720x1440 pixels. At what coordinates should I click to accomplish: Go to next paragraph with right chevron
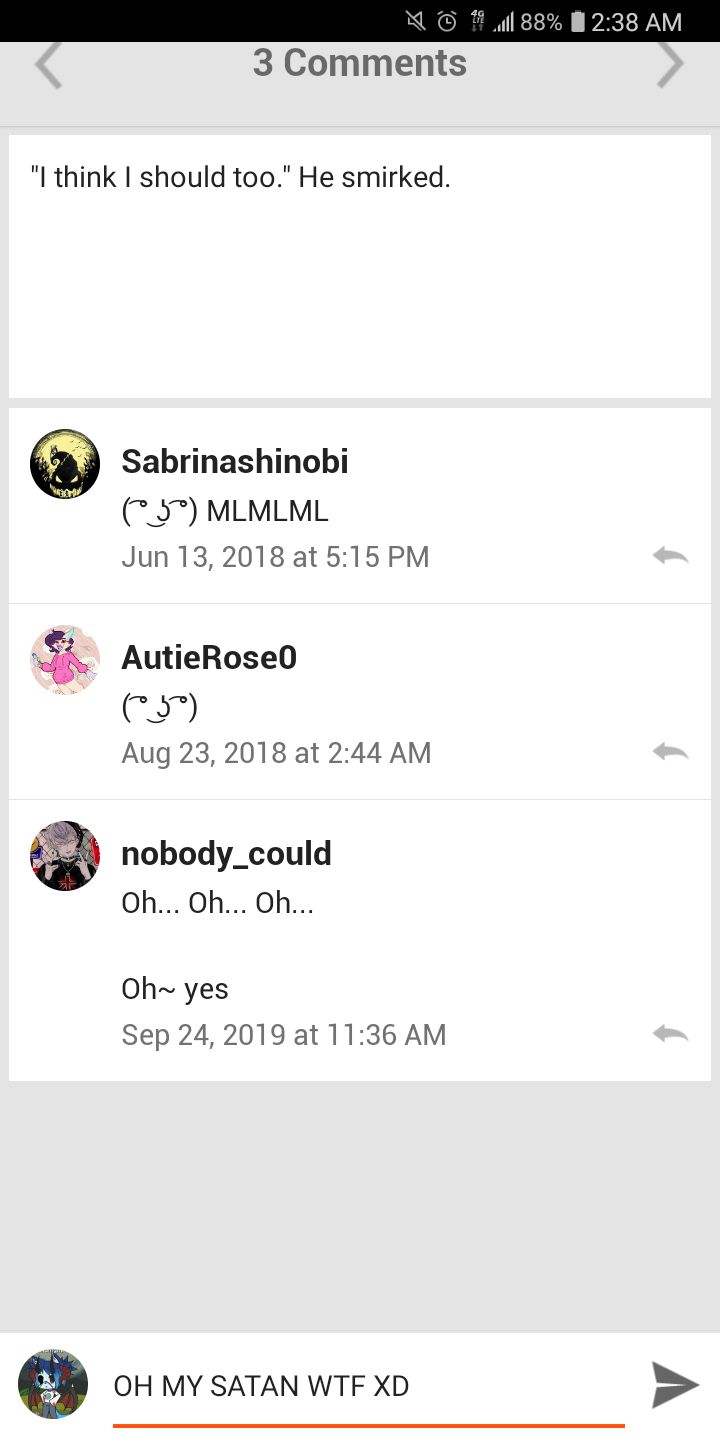(x=670, y=64)
